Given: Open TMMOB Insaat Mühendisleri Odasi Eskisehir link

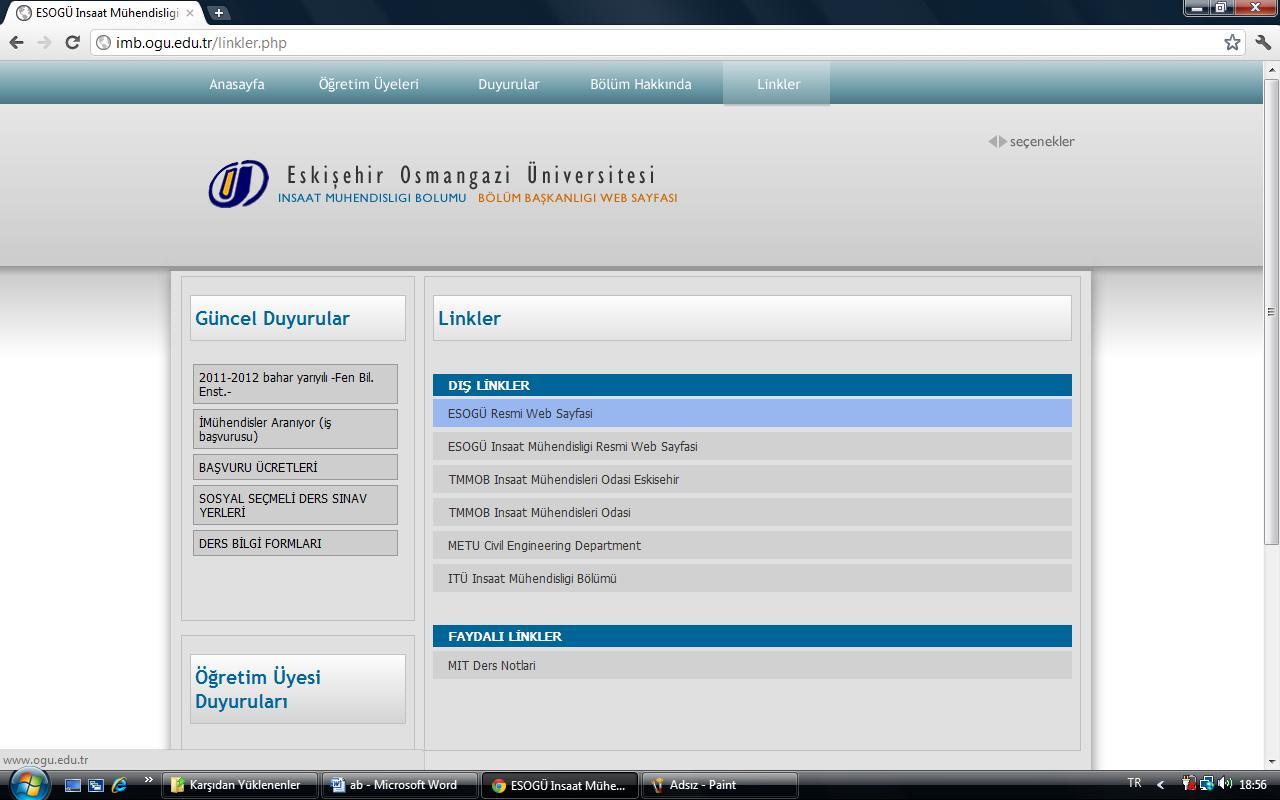Looking at the screenshot, I should coord(752,479).
